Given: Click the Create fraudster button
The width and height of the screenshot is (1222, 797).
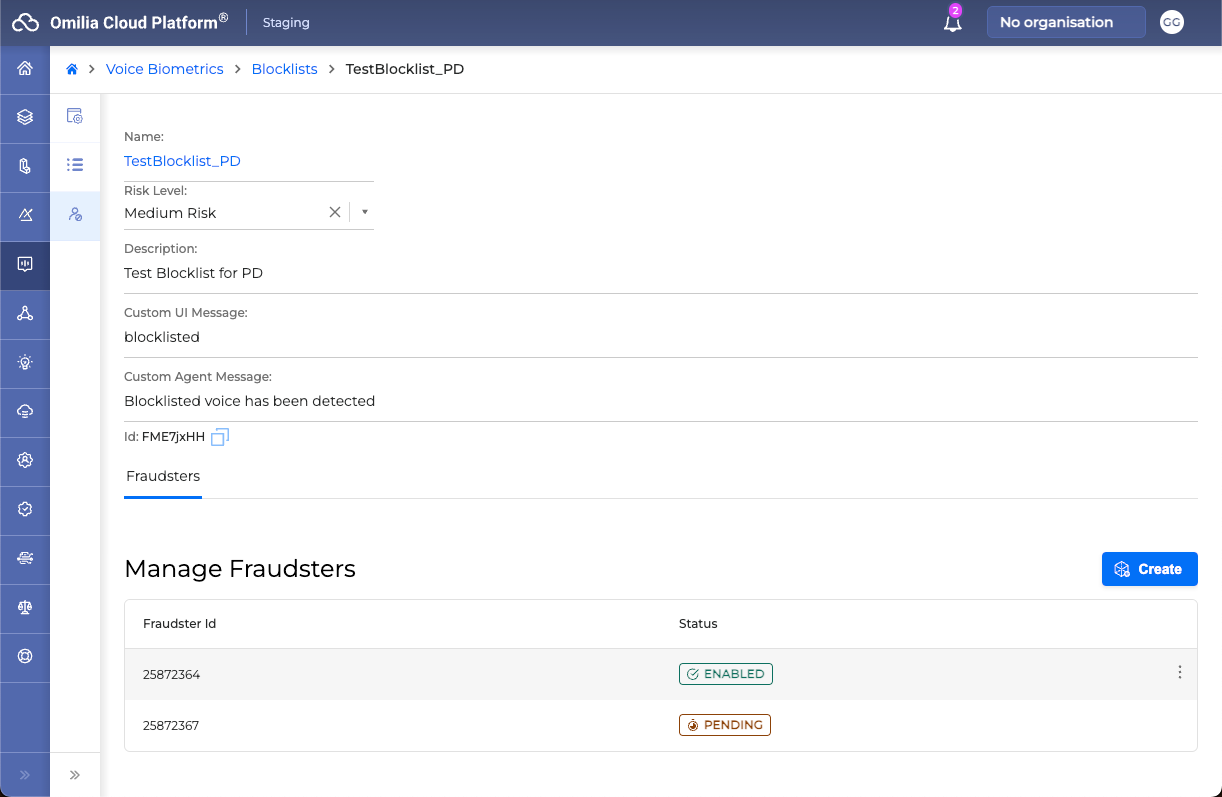Looking at the screenshot, I should [1149, 569].
